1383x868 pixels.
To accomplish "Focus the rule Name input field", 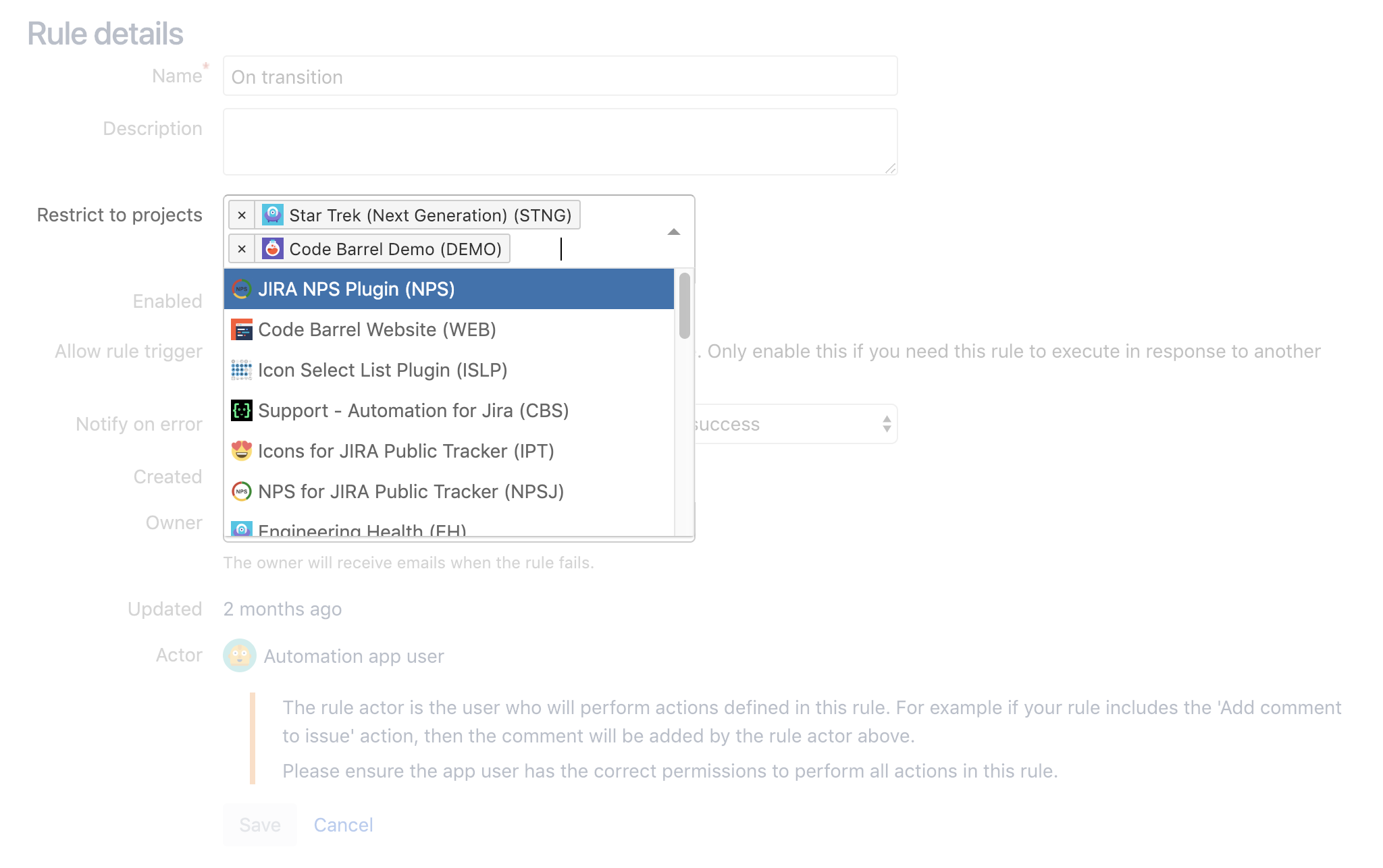I will 560,76.
